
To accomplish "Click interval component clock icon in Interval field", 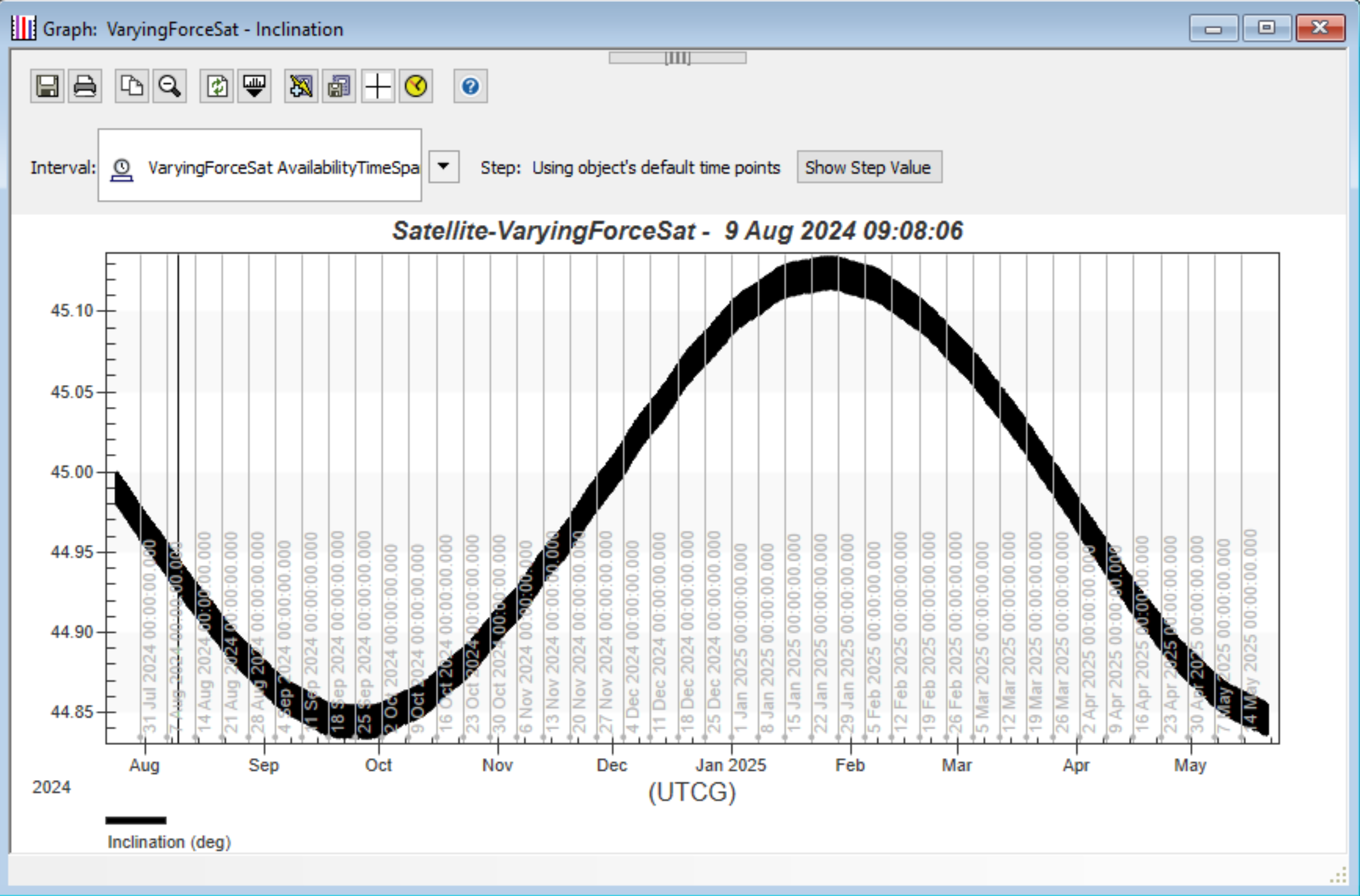I will [x=121, y=169].
